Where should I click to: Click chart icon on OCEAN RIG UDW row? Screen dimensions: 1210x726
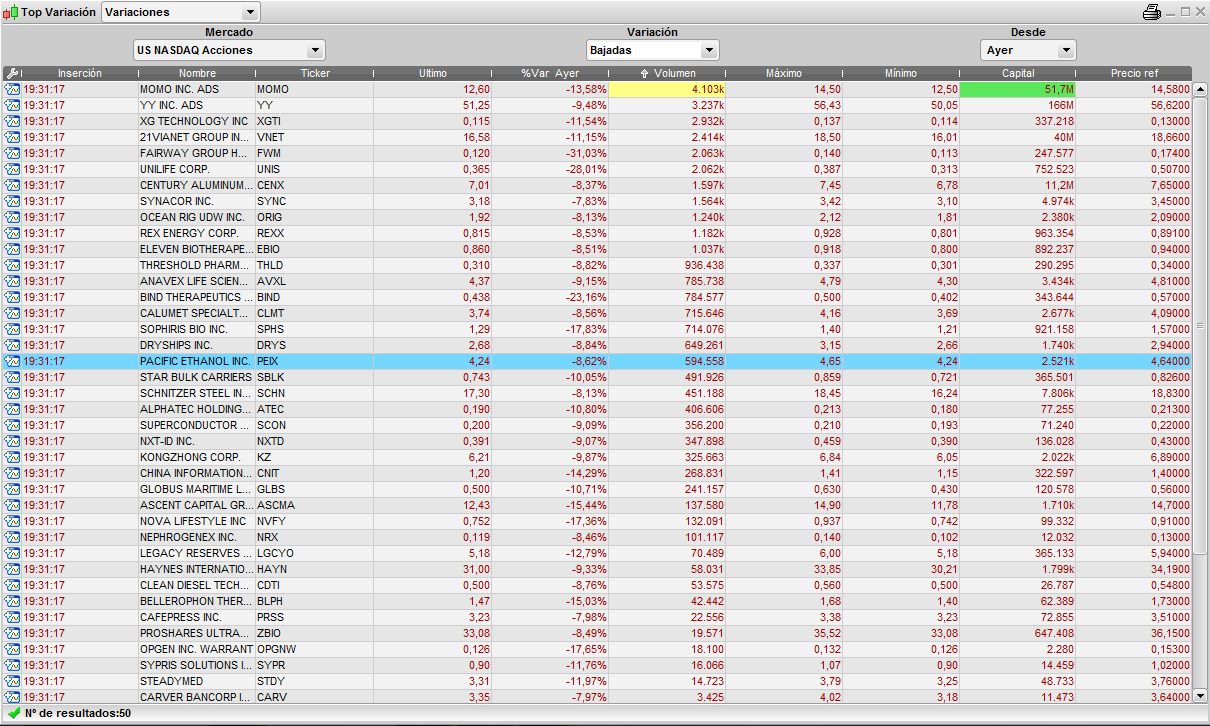tap(12, 217)
